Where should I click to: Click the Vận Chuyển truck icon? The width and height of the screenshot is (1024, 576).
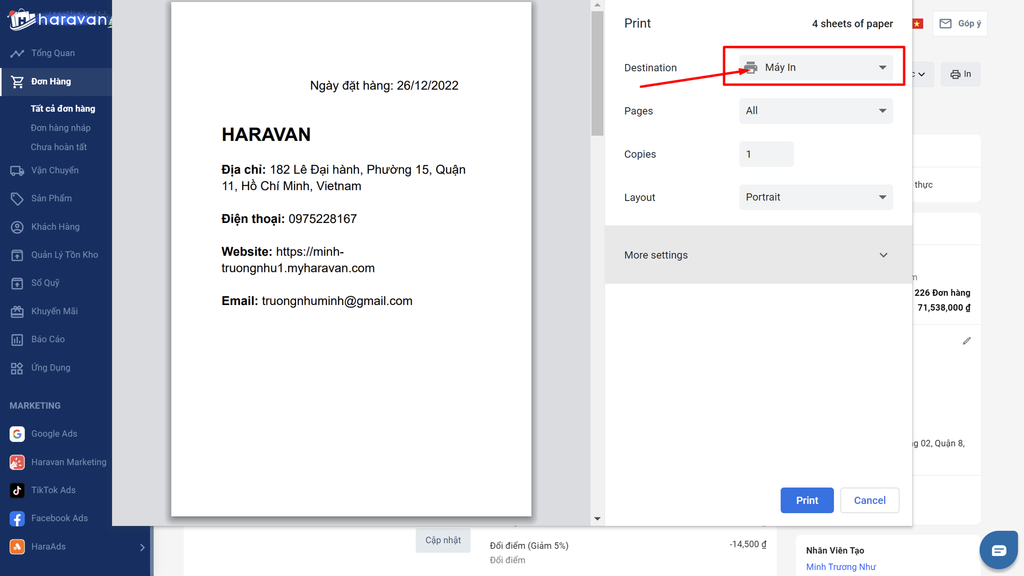tap(17, 170)
